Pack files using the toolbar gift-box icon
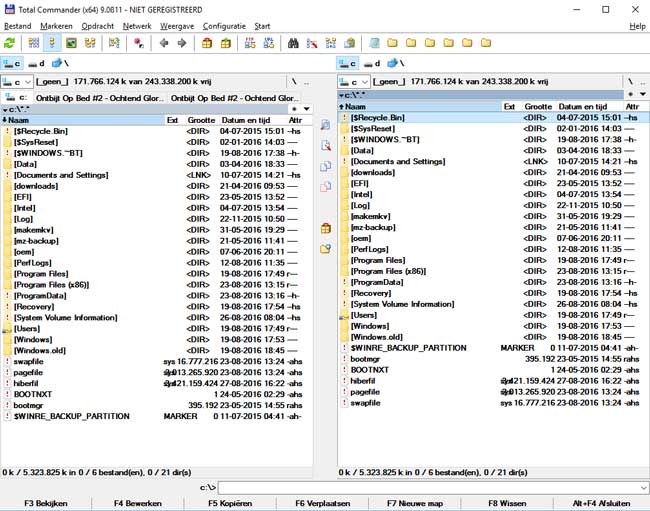The height and width of the screenshot is (511, 650). [207, 43]
